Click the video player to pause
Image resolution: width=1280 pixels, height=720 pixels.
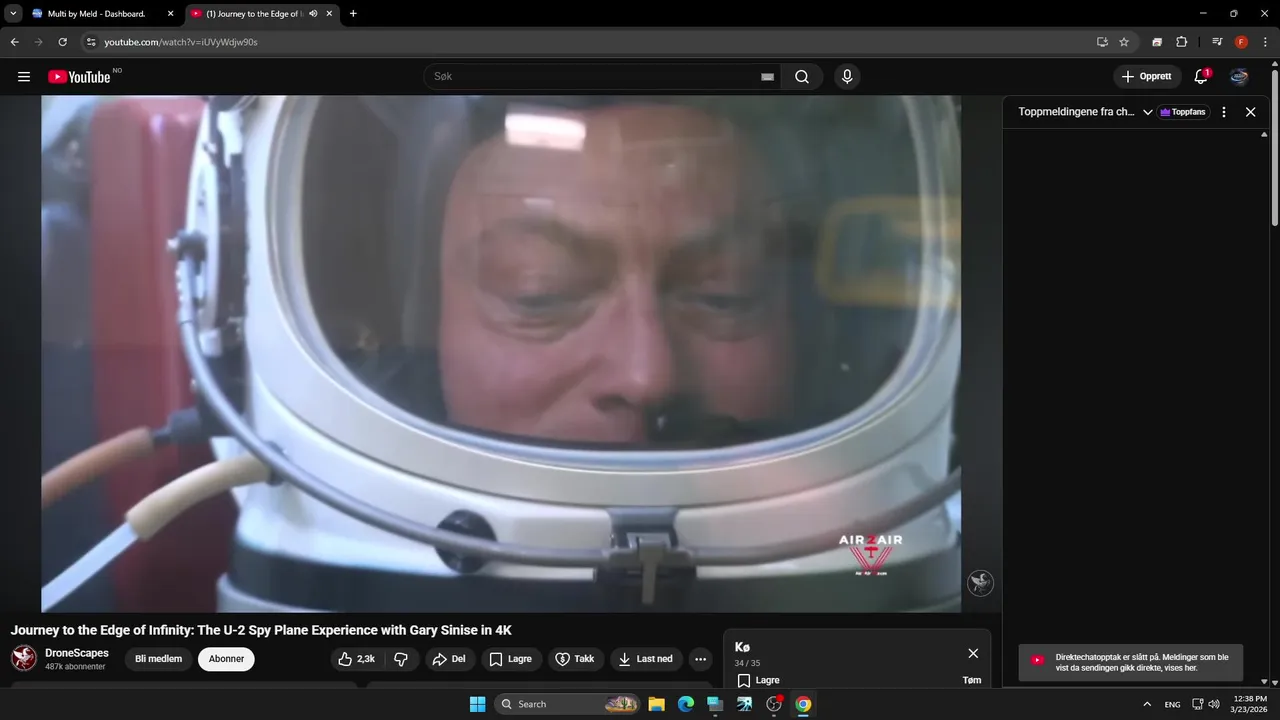tap(501, 354)
